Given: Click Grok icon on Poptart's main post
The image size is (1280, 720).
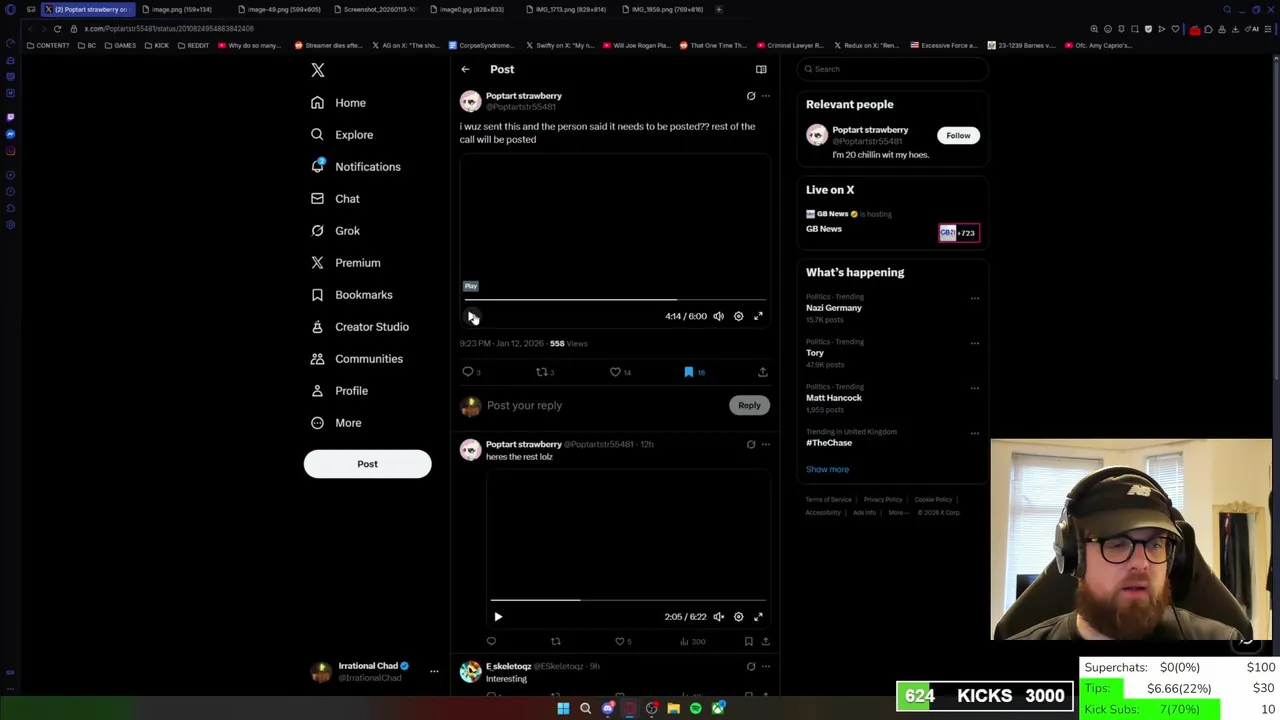Looking at the screenshot, I should (751, 96).
